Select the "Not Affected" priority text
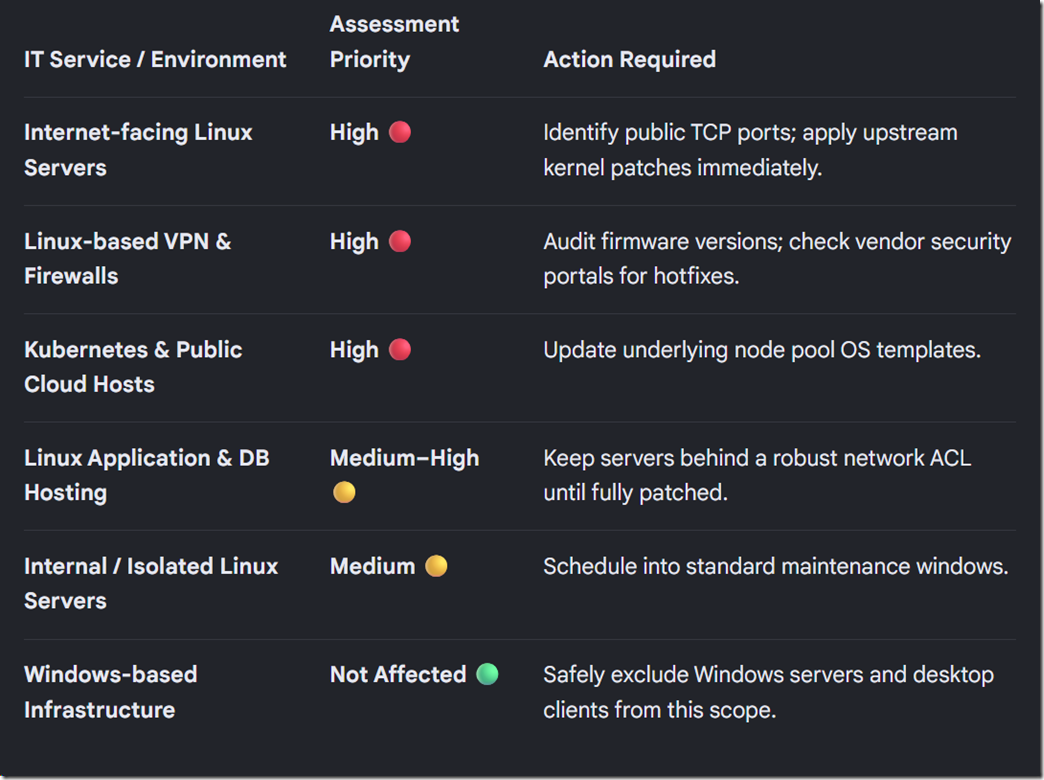The image size is (1044, 780). coord(398,675)
